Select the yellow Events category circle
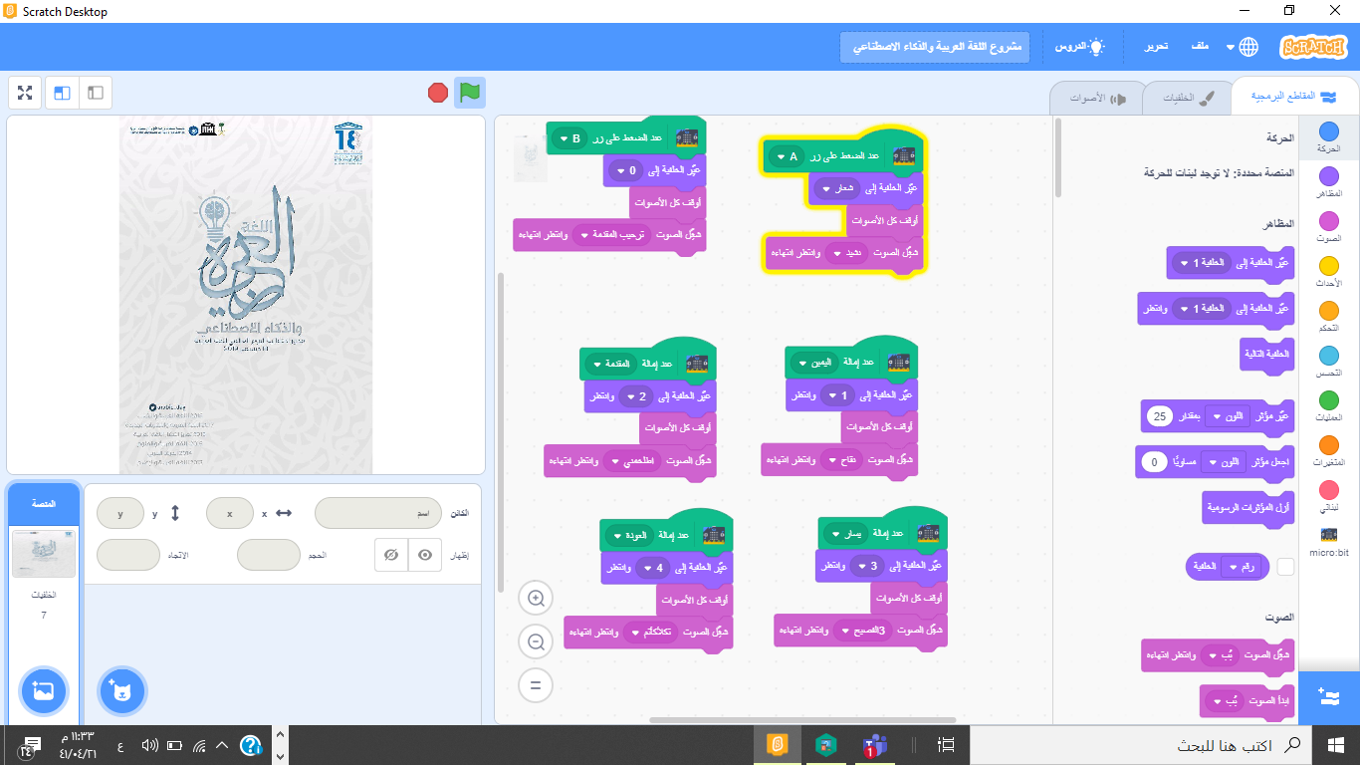Viewport: 1360px width, 765px height. click(x=1328, y=267)
